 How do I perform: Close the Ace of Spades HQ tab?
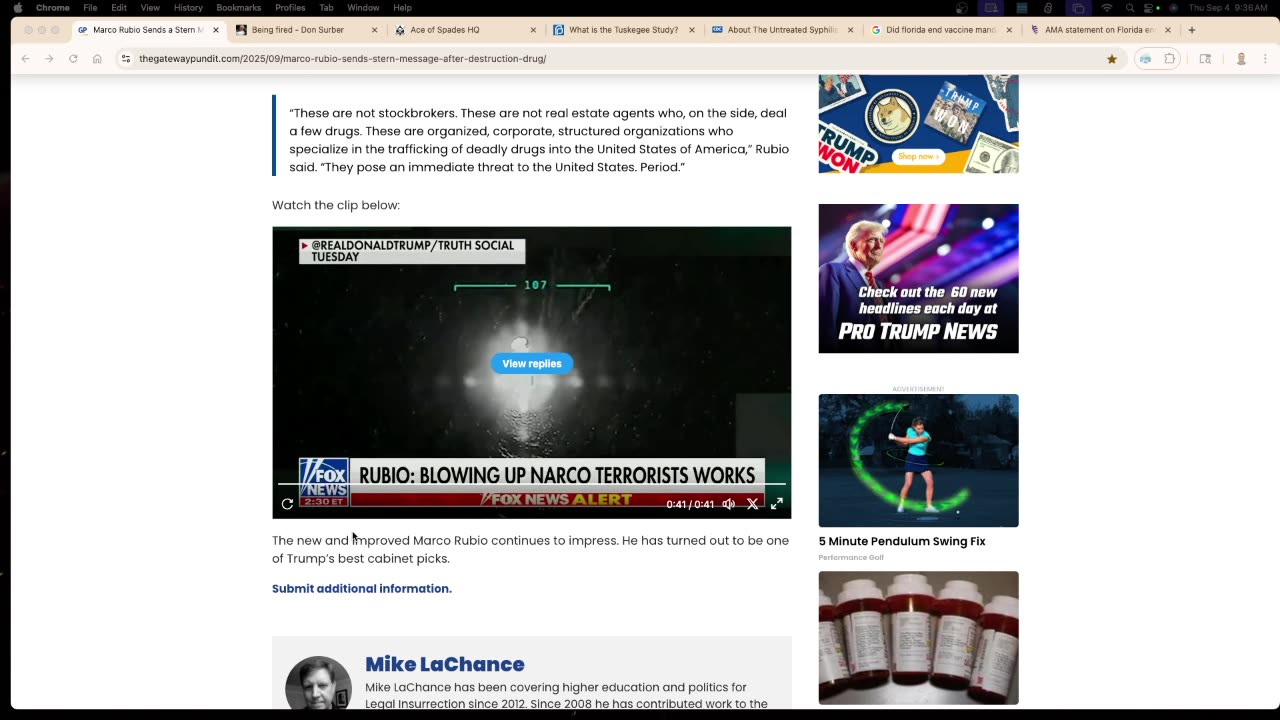pyautogui.click(x=533, y=30)
